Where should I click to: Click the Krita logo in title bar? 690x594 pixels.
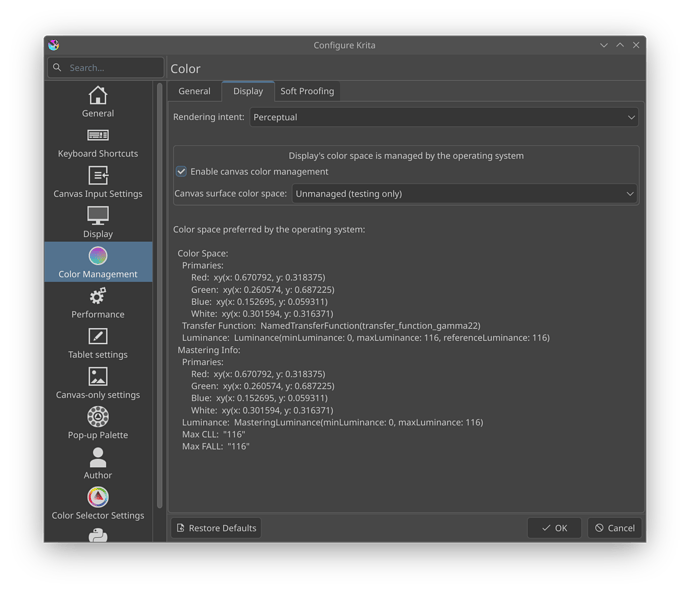coord(54,45)
